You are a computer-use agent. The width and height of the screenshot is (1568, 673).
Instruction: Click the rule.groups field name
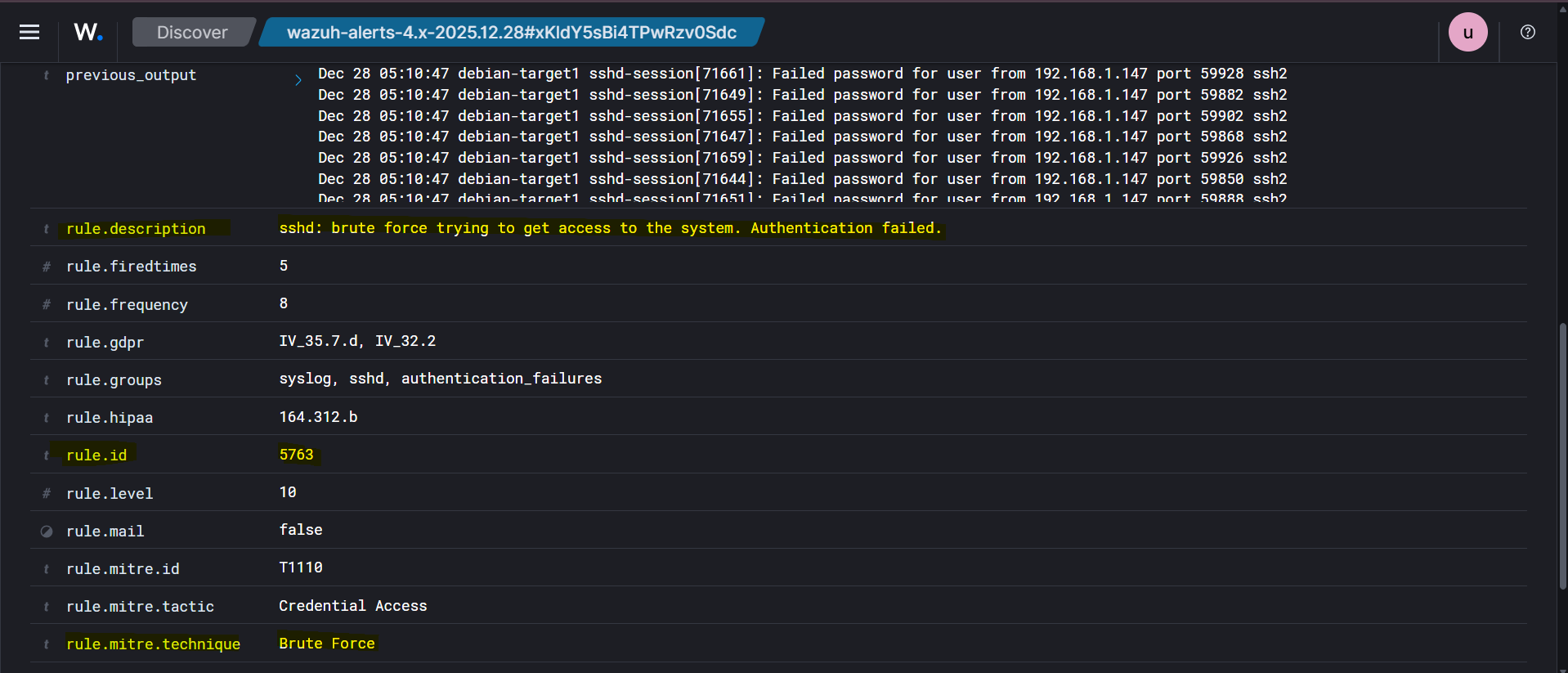click(x=114, y=380)
